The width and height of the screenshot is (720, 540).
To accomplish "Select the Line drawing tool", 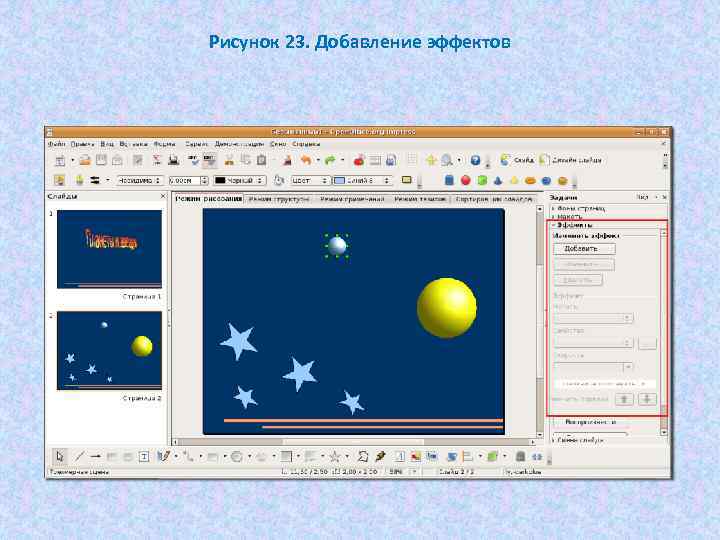I will pos(79,456).
